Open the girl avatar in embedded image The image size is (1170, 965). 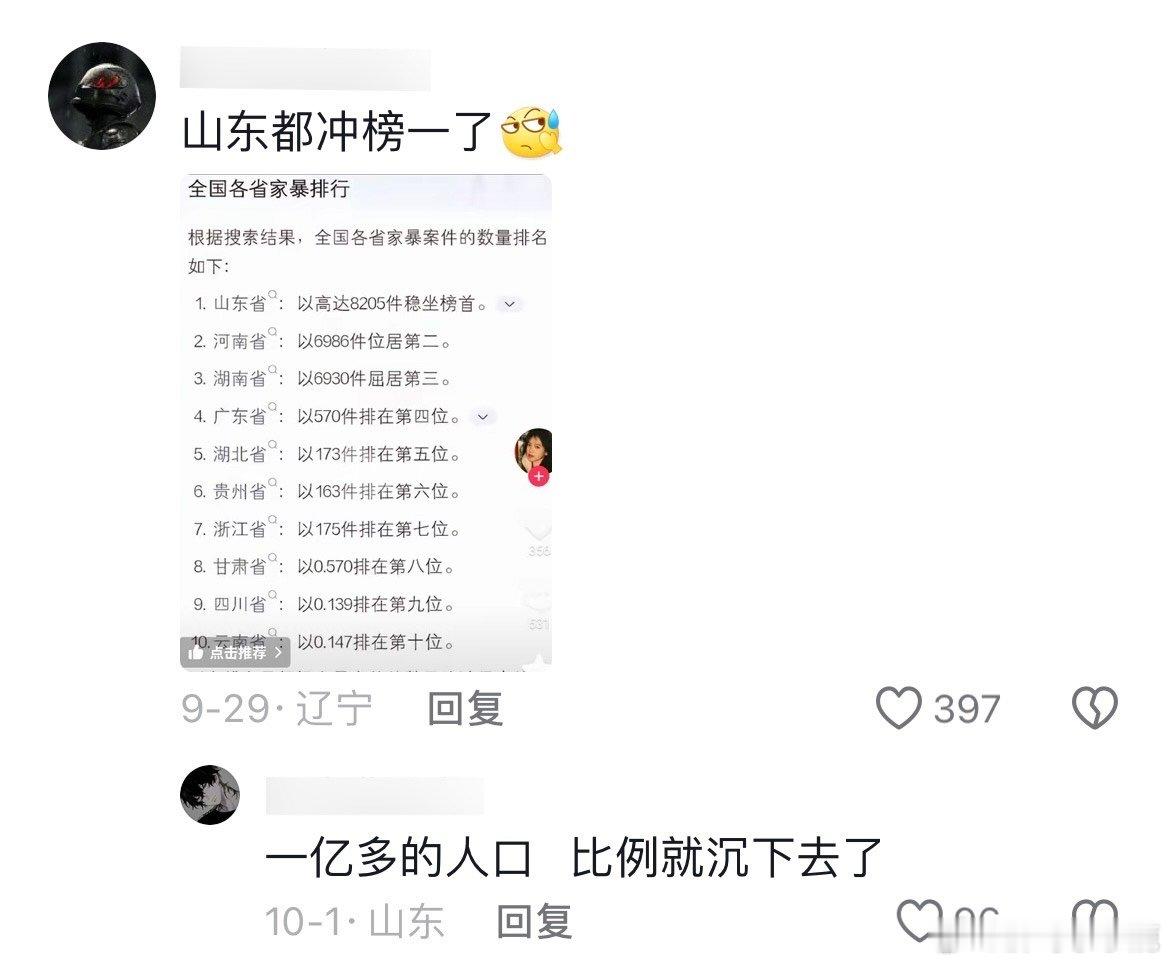point(533,450)
